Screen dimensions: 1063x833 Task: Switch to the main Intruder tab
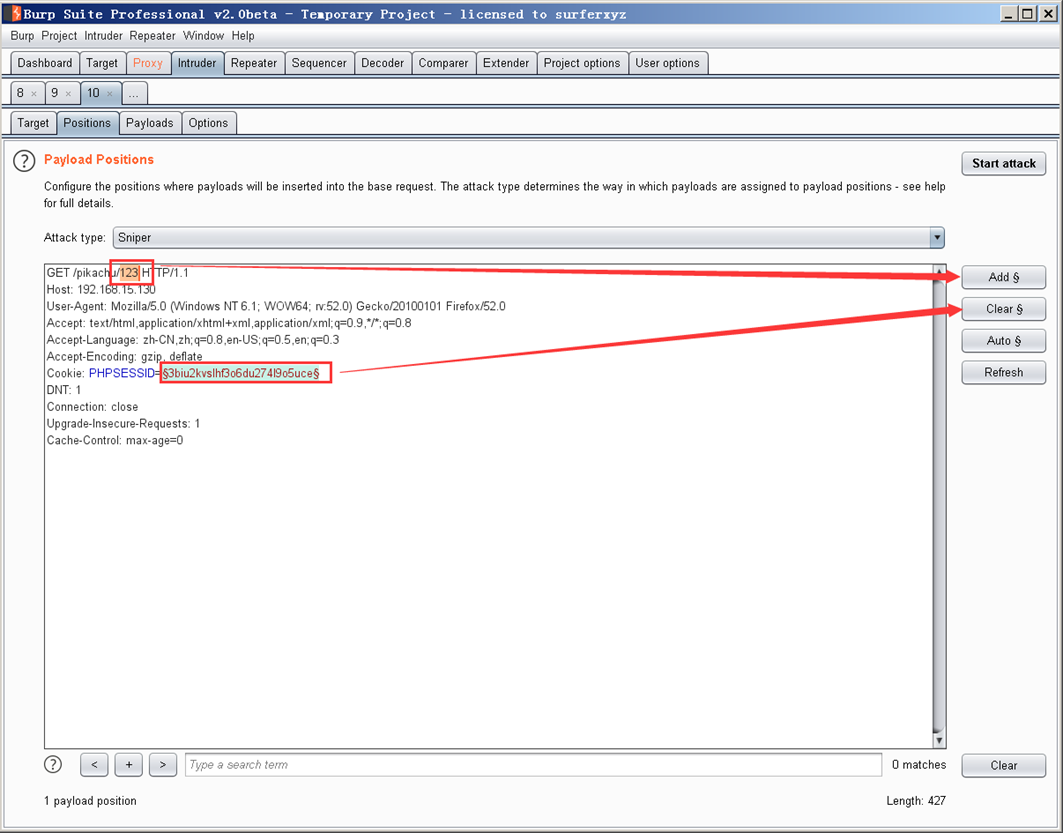(x=197, y=63)
